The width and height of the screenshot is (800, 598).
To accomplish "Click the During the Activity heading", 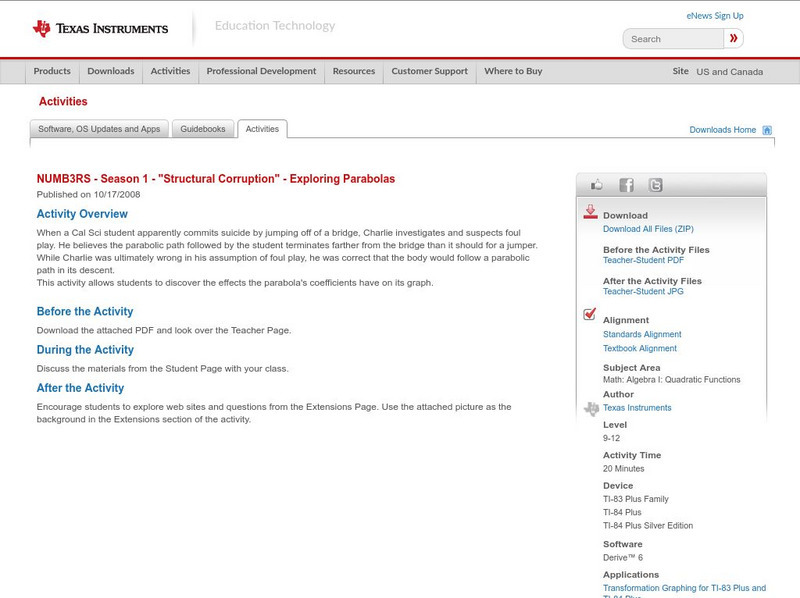I will pyautogui.click(x=85, y=350).
